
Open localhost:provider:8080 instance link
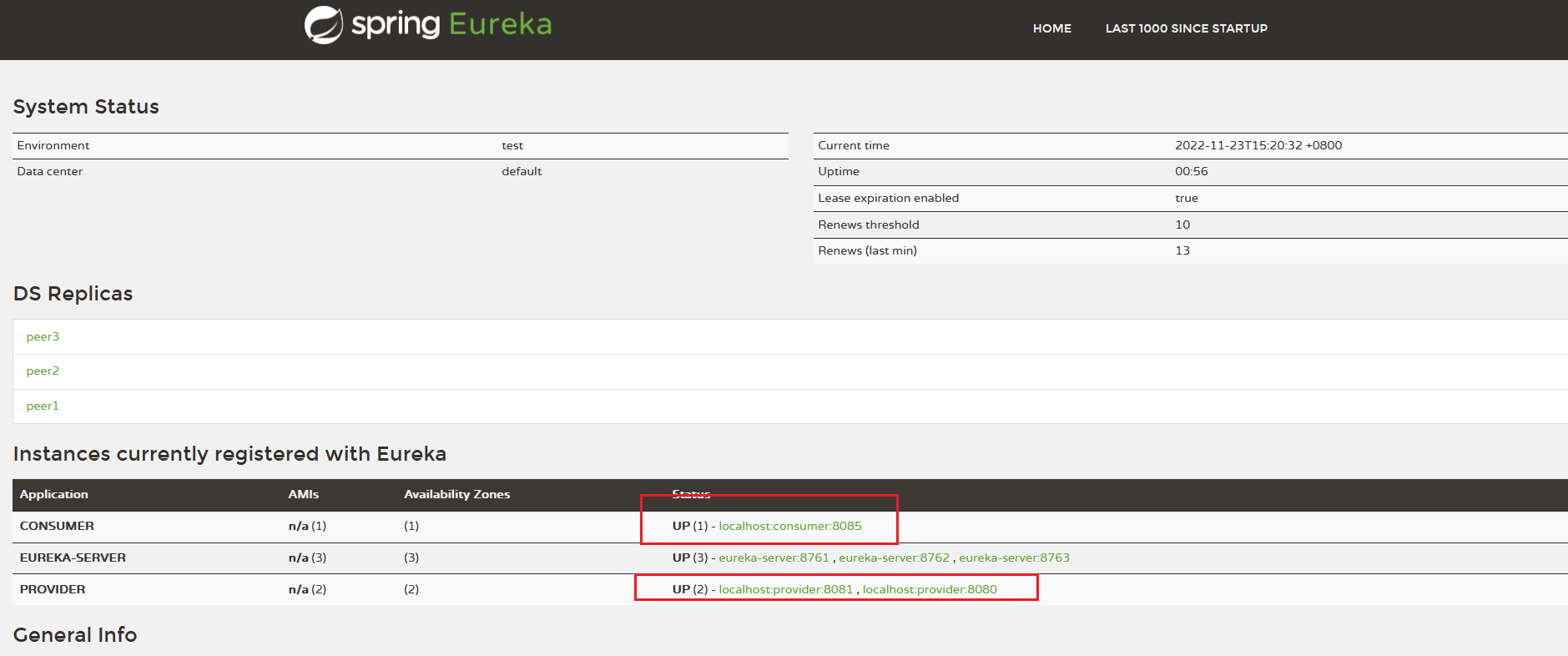930,589
